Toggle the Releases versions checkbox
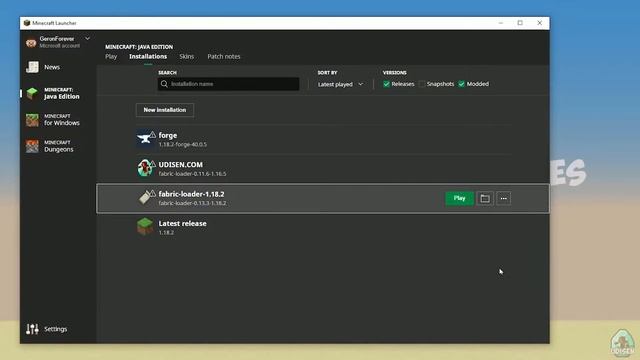640x360 pixels. [386, 84]
